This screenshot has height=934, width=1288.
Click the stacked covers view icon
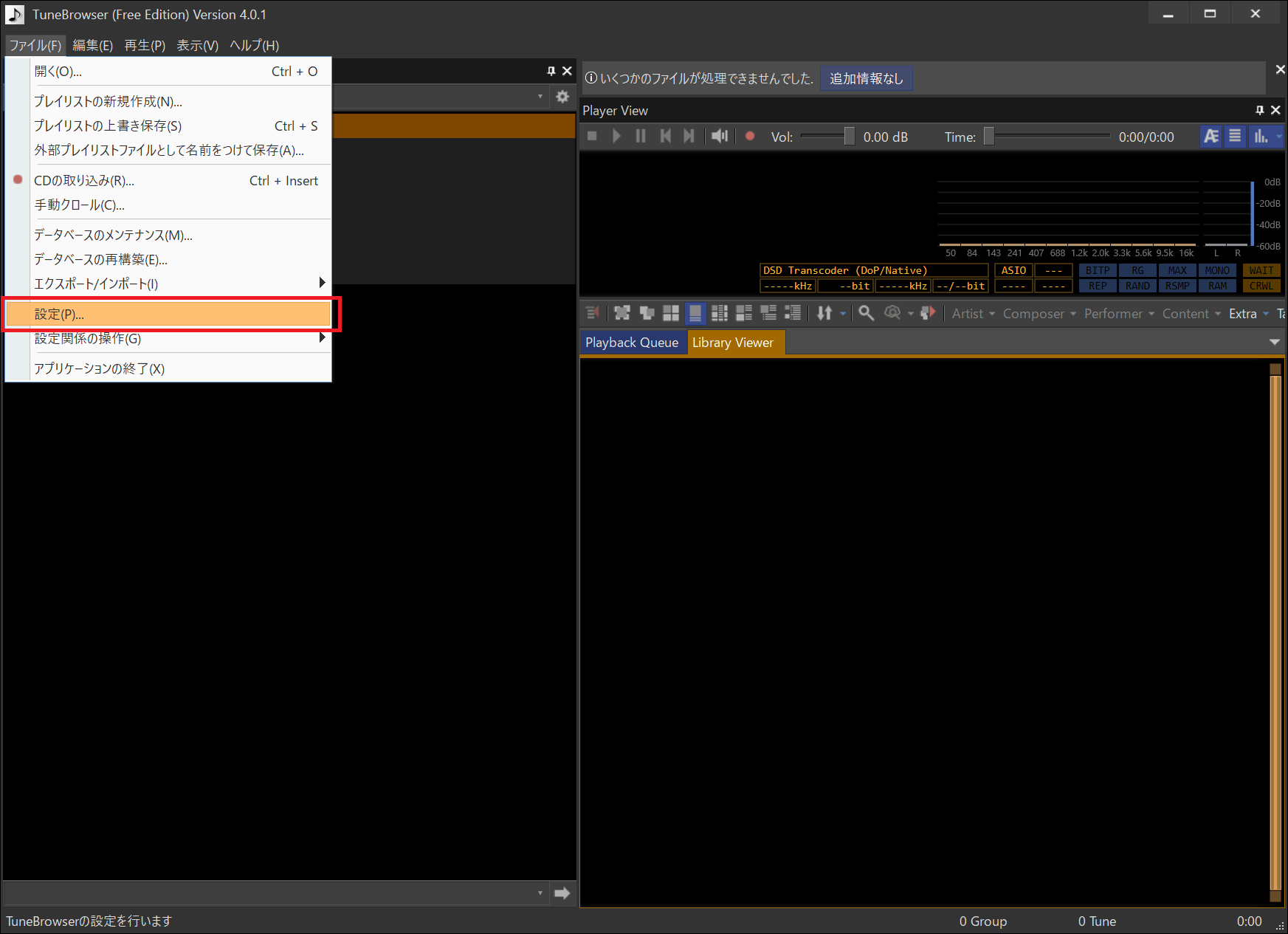647,313
